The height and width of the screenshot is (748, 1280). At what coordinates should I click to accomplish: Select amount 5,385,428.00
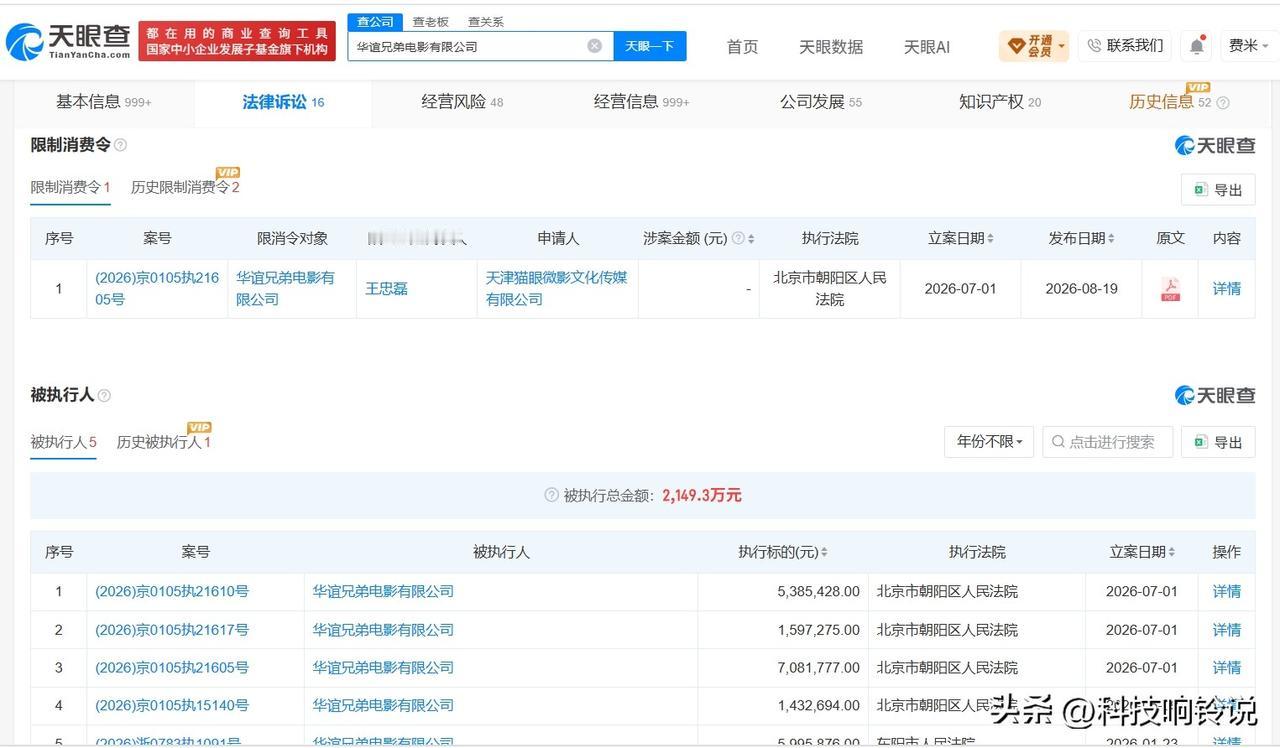point(818,592)
